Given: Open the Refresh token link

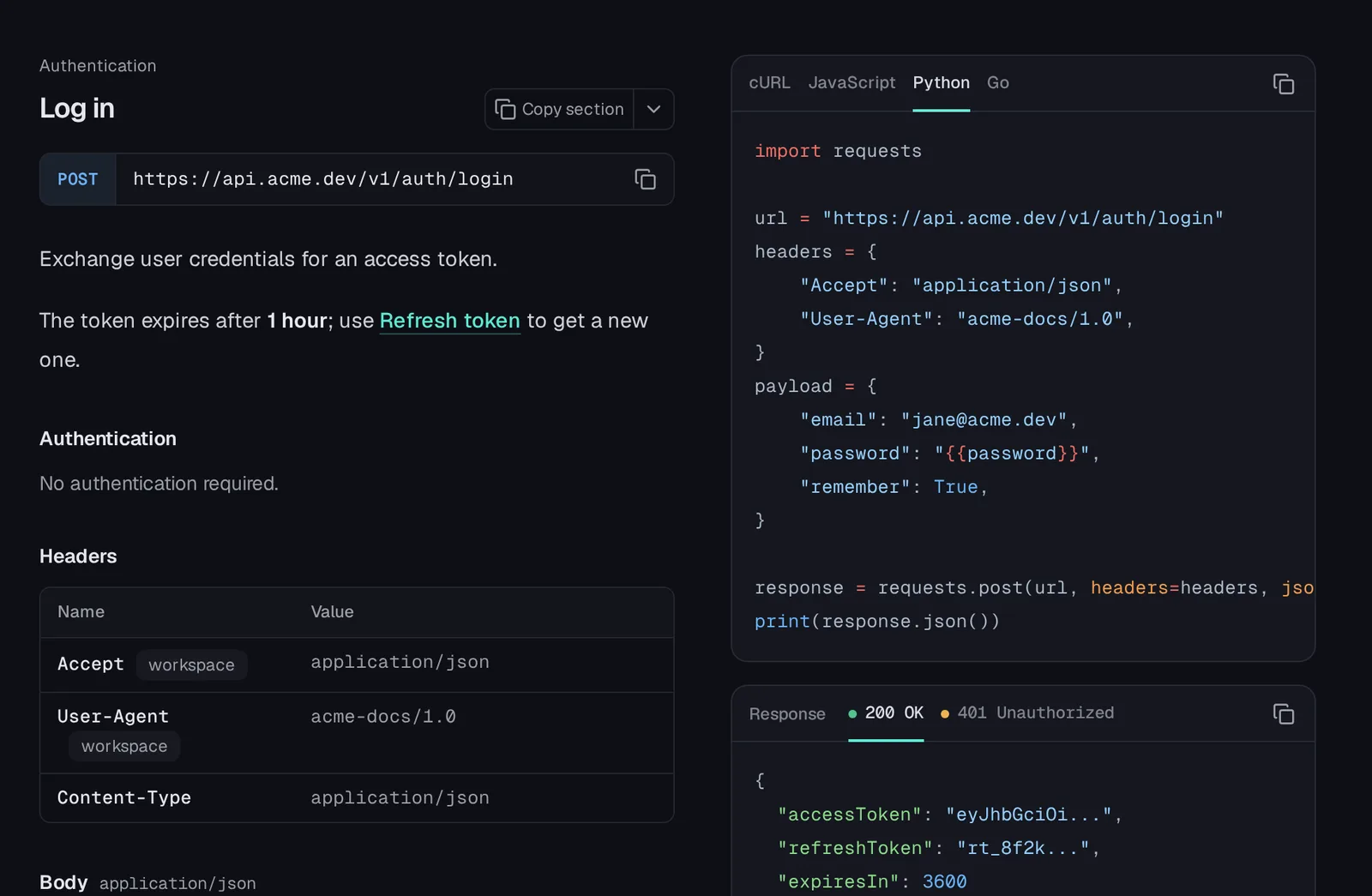Looking at the screenshot, I should [x=449, y=321].
